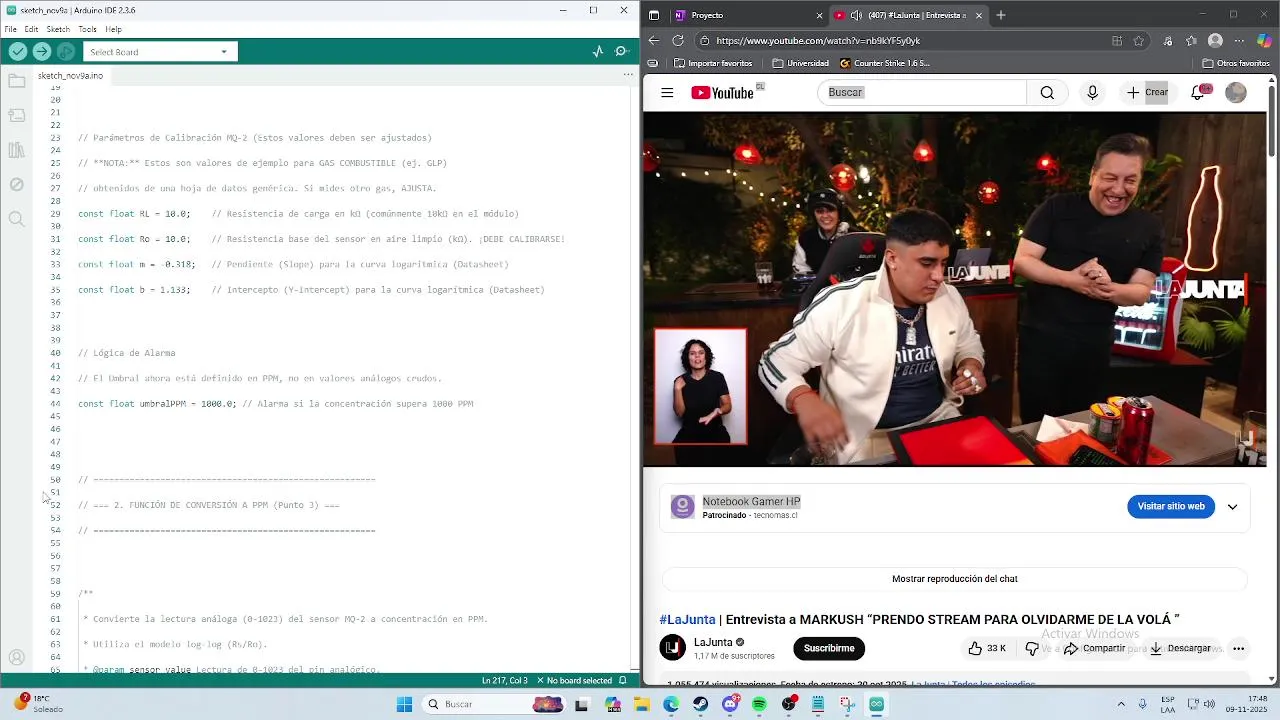
Task: Click the YouTube URL address bar
Action: [x=900, y=41]
